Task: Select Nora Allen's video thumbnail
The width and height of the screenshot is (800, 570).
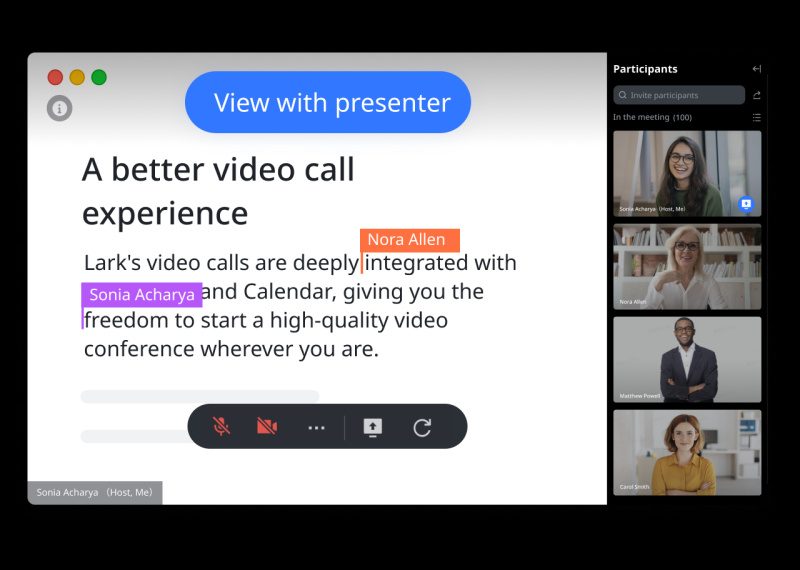Action: click(x=686, y=266)
